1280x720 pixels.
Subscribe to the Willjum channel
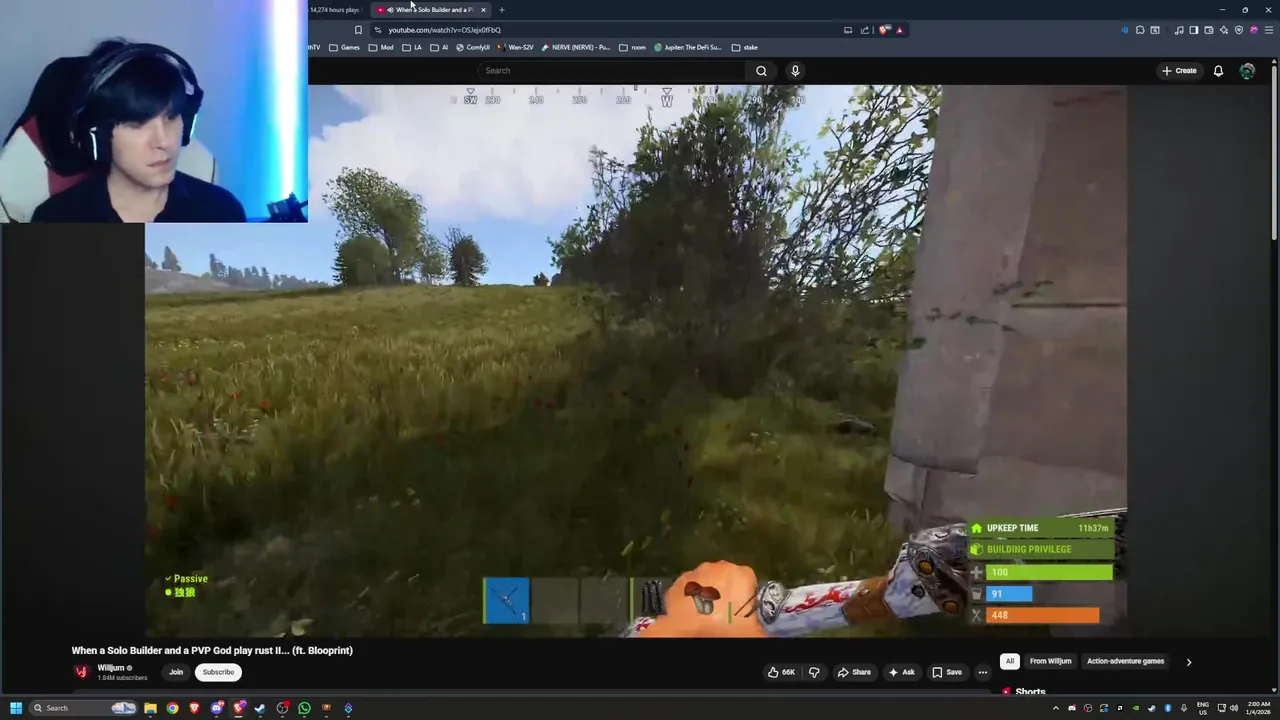(x=218, y=672)
